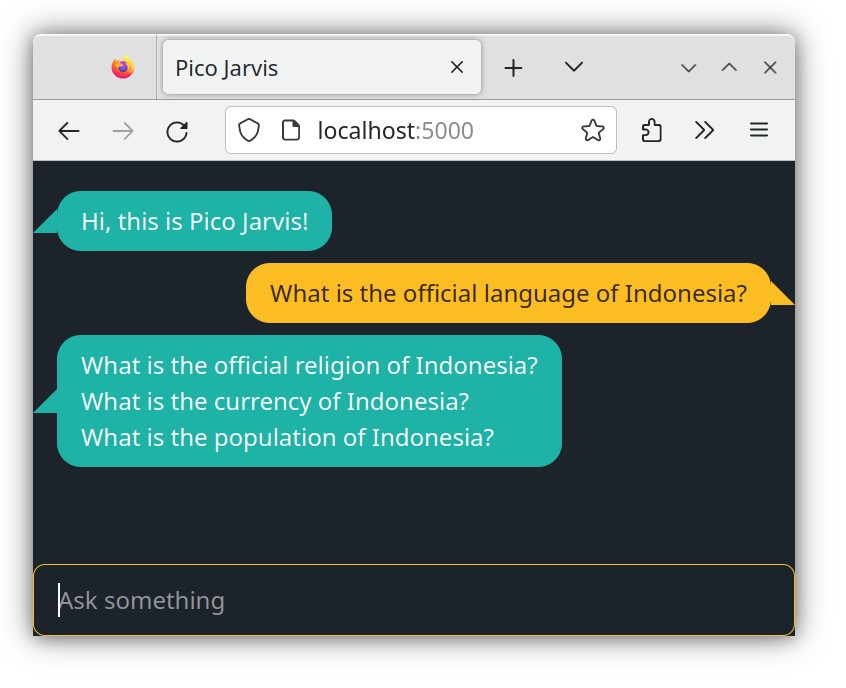Screen dimensions: 846x688
Task: Open a new tab with plus button
Action: (513, 68)
